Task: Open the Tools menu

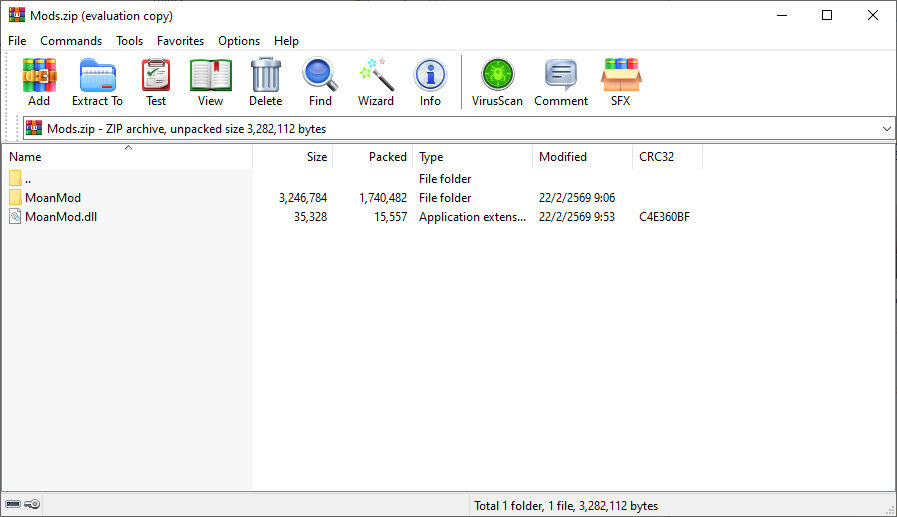Action: pos(129,41)
